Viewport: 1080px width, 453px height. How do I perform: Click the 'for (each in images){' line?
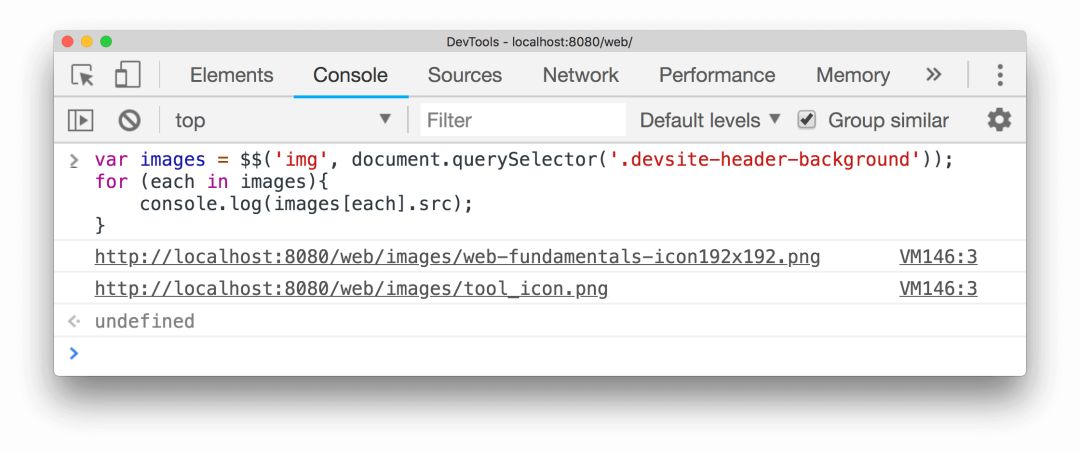point(212,182)
